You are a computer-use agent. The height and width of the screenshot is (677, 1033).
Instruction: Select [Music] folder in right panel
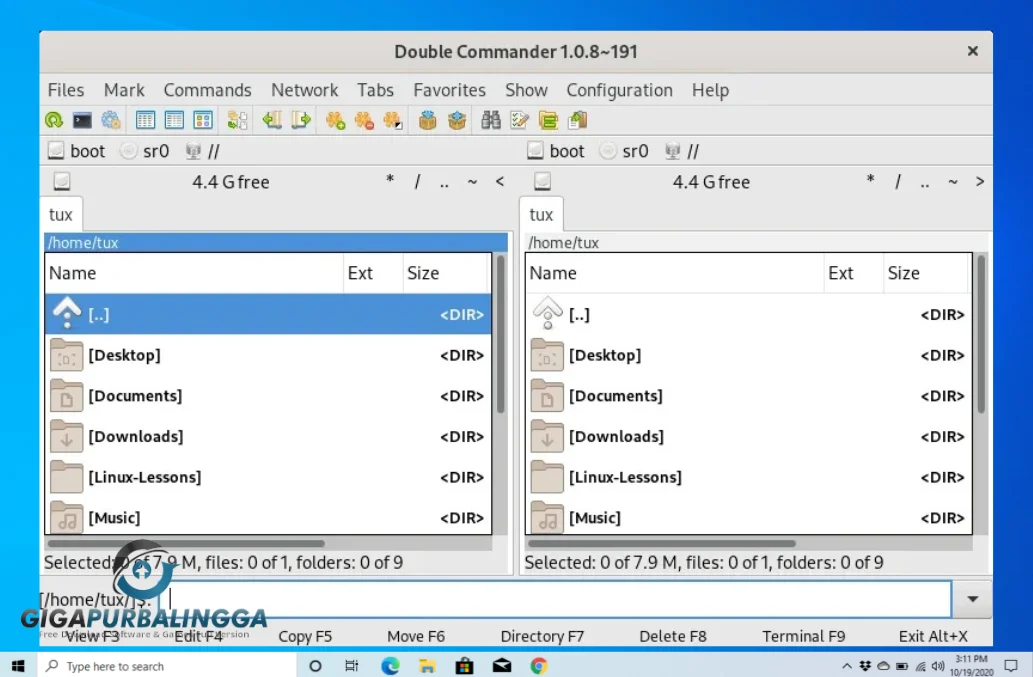click(748, 517)
